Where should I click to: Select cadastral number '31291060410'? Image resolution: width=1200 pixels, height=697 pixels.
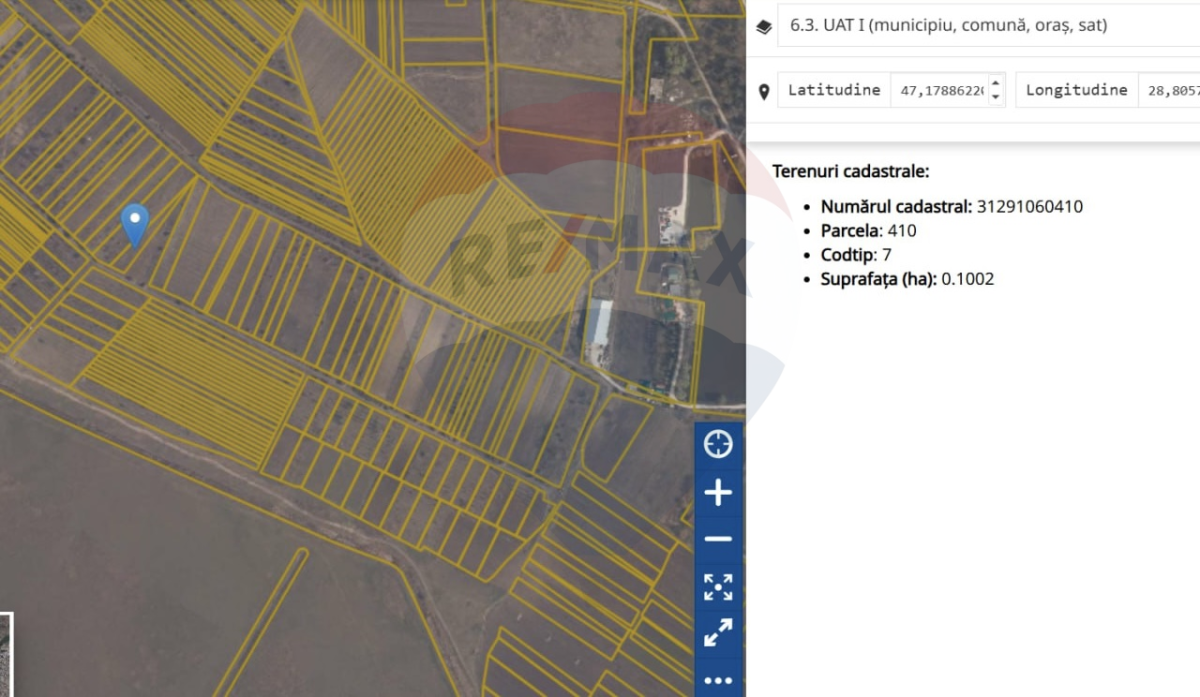pos(1030,207)
